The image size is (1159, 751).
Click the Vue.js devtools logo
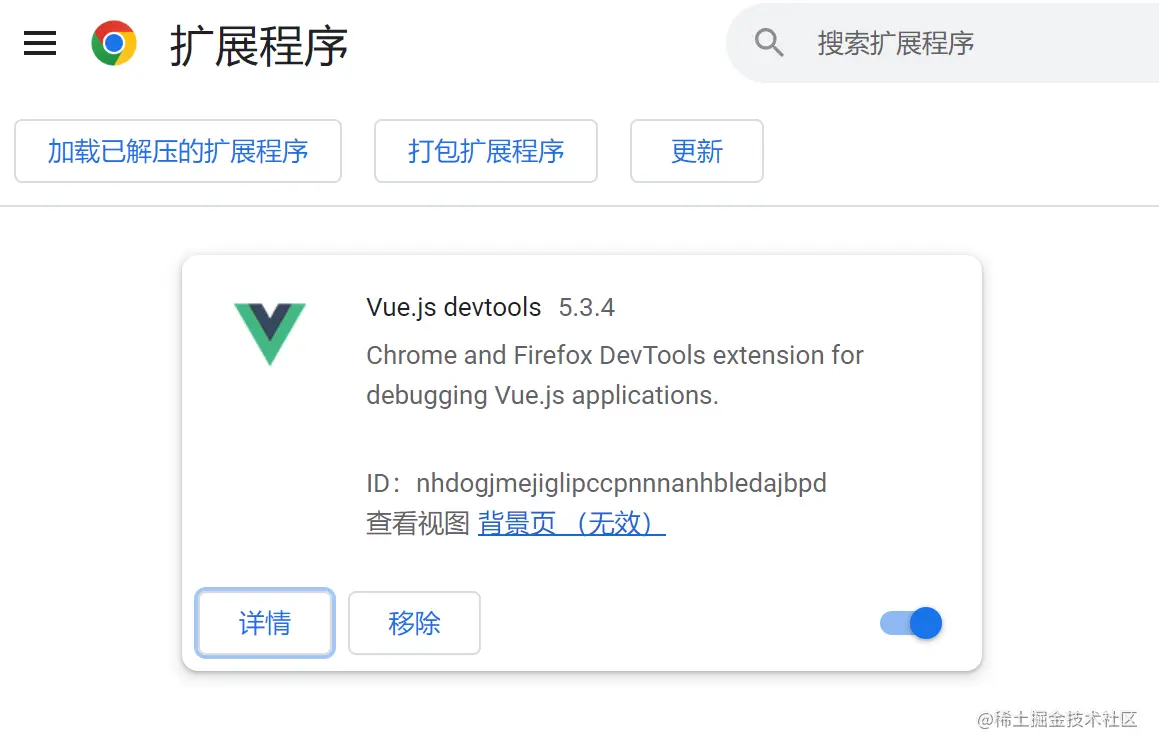coord(270,332)
